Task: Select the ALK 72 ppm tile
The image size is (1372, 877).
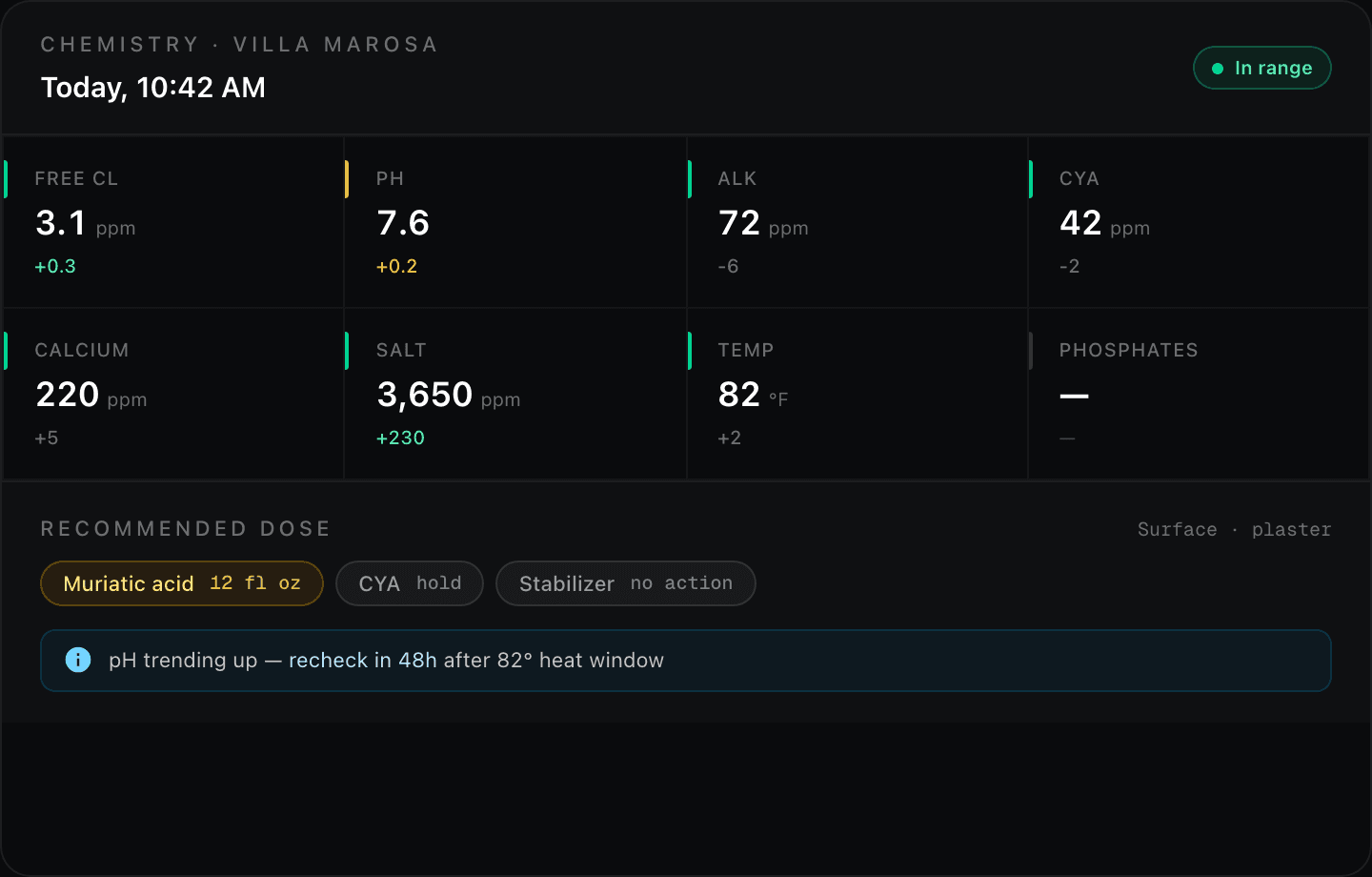Action: pyautogui.click(x=857, y=222)
